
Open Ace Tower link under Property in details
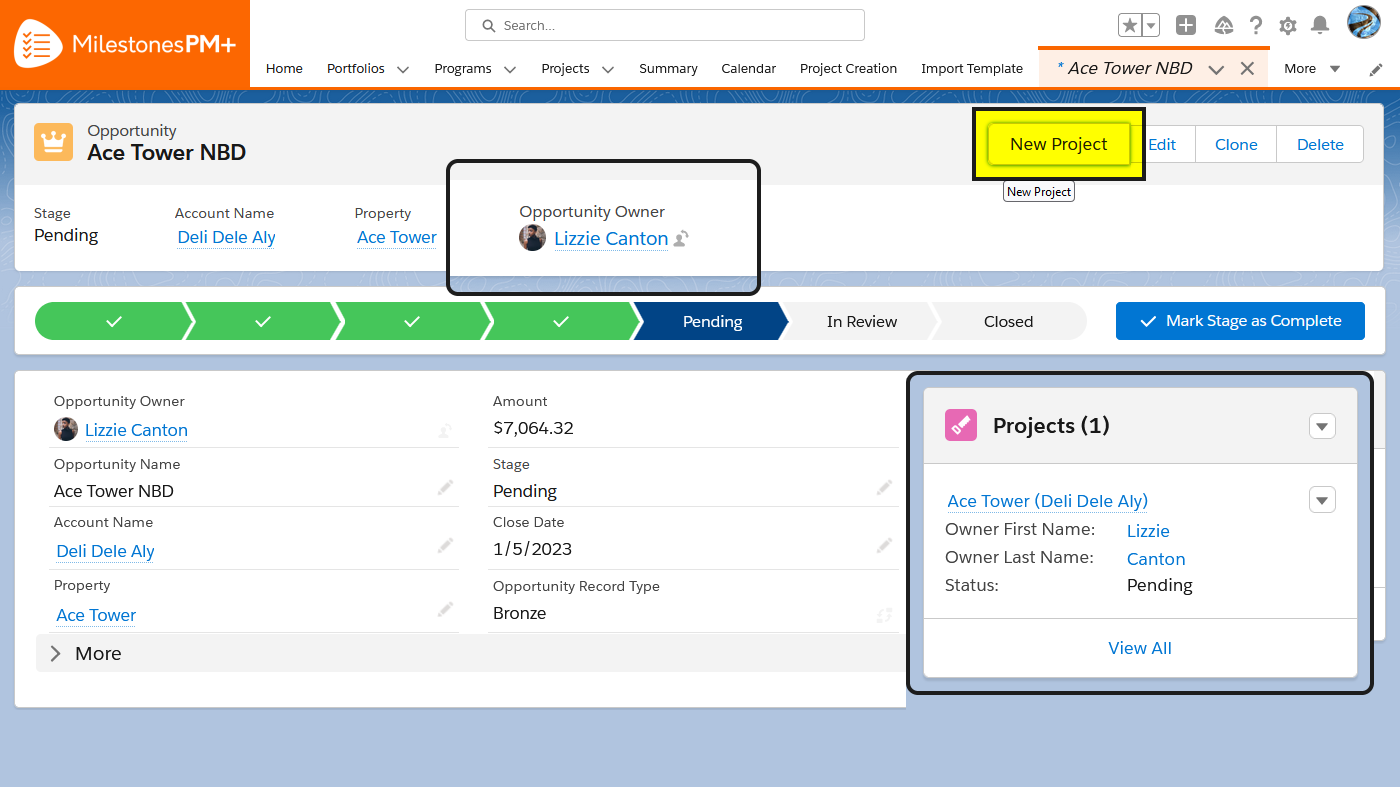coord(96,615)
